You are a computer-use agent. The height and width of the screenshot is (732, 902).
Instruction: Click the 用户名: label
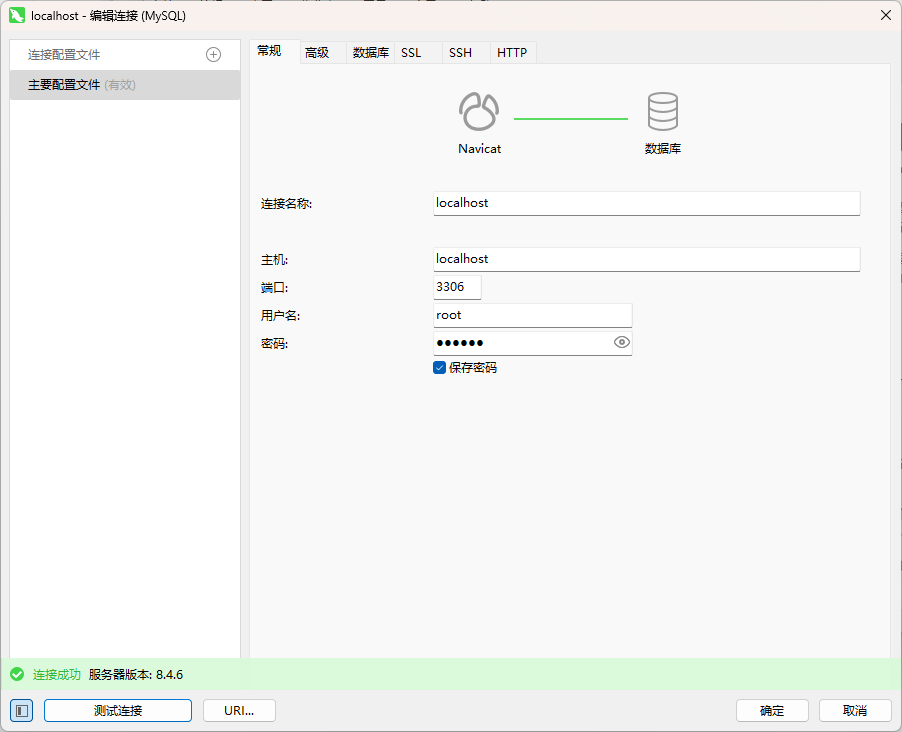[x=280, y=315]
